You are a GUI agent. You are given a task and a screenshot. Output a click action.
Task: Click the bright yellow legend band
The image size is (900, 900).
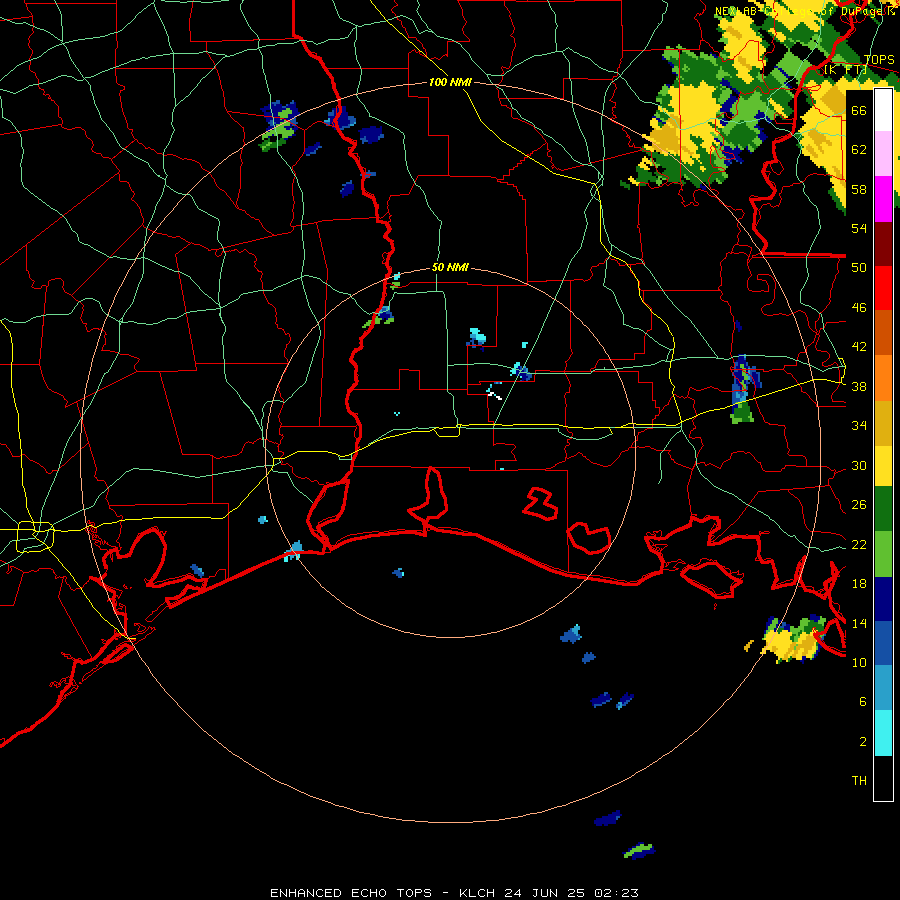tap(883, 466)
